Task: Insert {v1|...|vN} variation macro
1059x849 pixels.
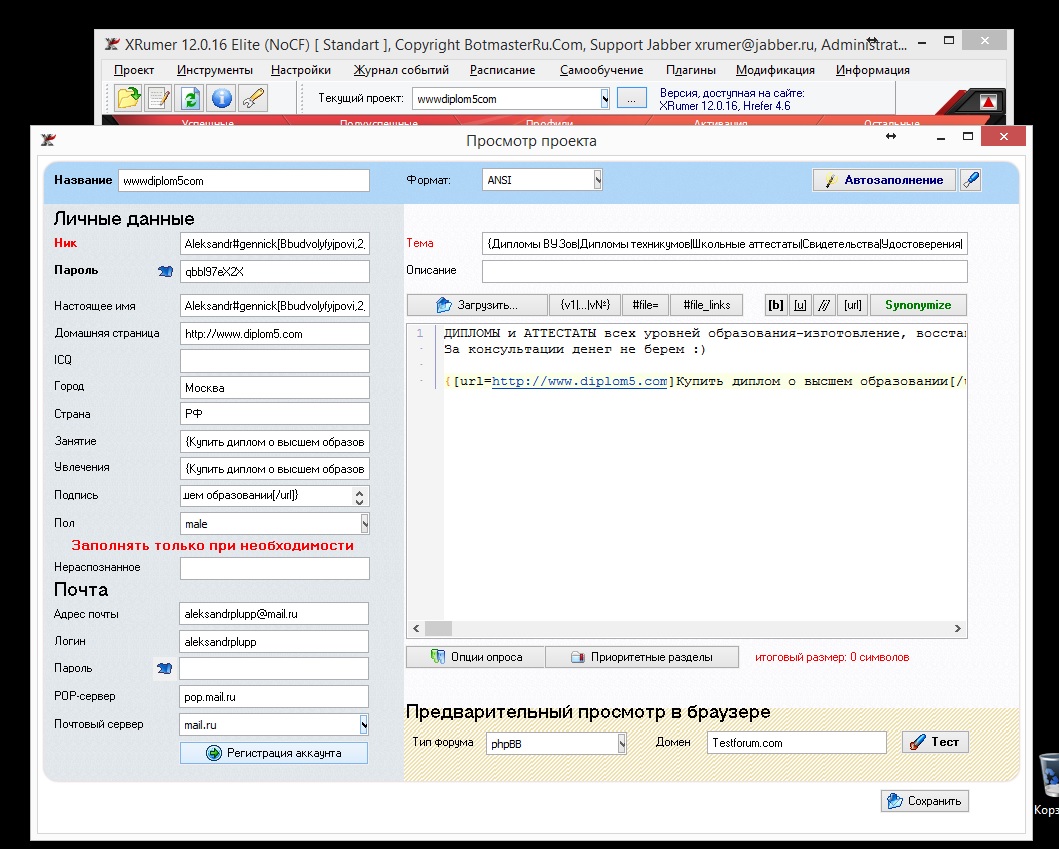Action: pos(585,305)
